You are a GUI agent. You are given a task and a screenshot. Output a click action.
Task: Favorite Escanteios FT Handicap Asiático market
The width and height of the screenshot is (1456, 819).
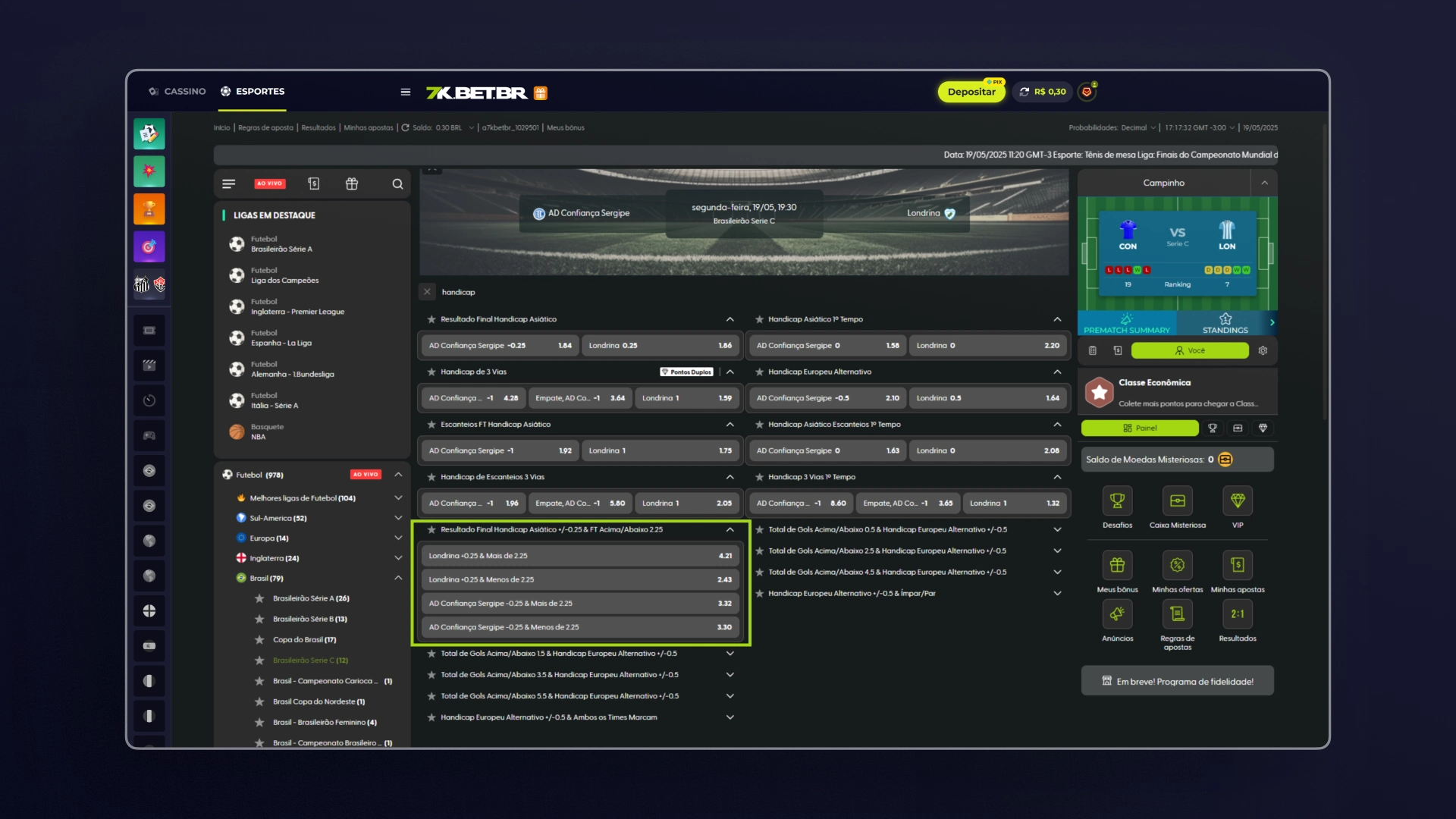point(431,425)
